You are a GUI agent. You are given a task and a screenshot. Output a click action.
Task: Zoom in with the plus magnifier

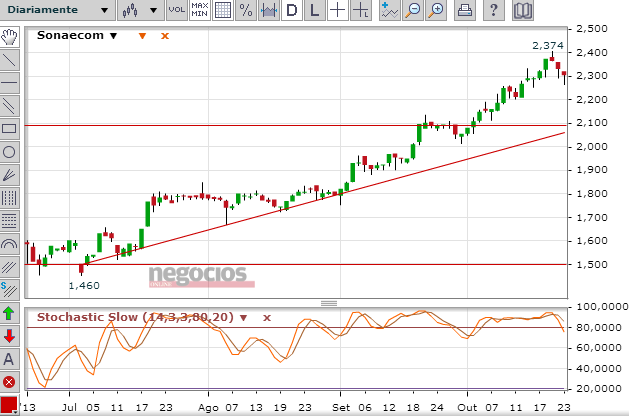436,10
